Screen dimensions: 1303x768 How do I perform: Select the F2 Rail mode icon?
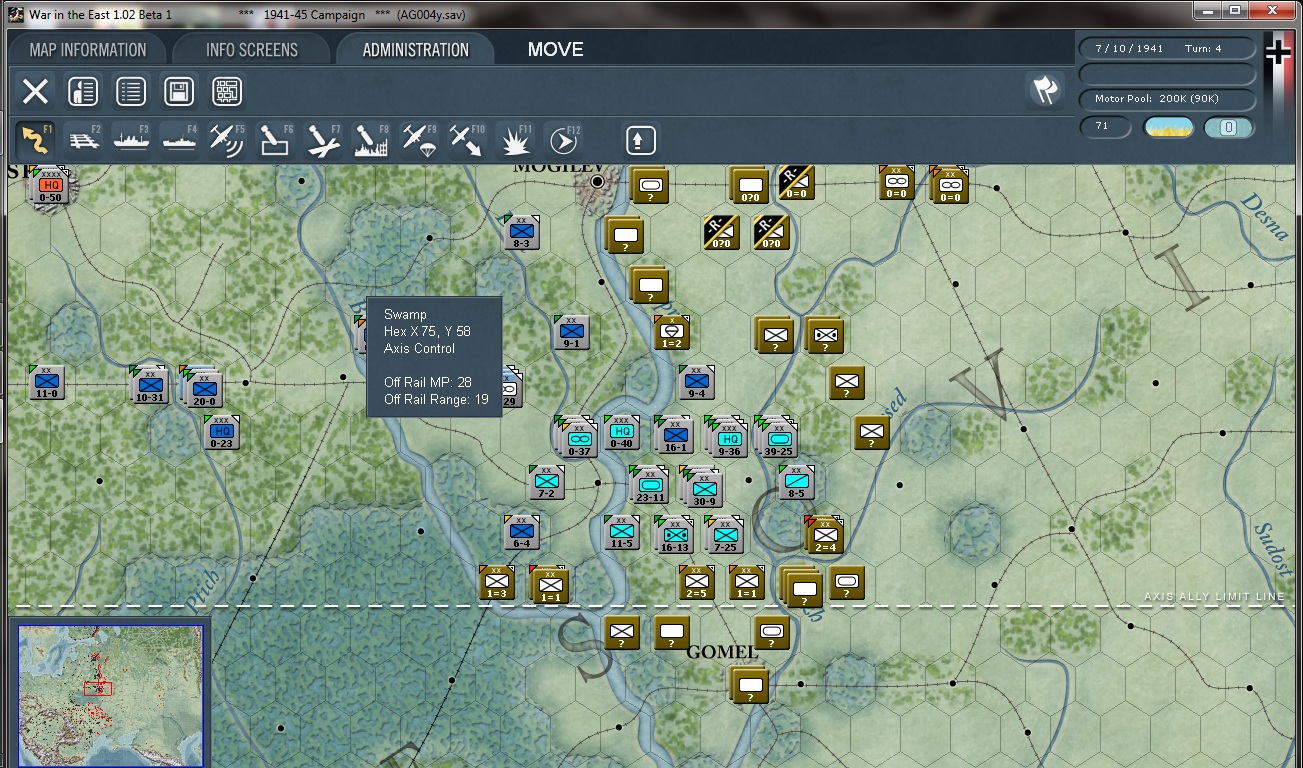(84, 140)
